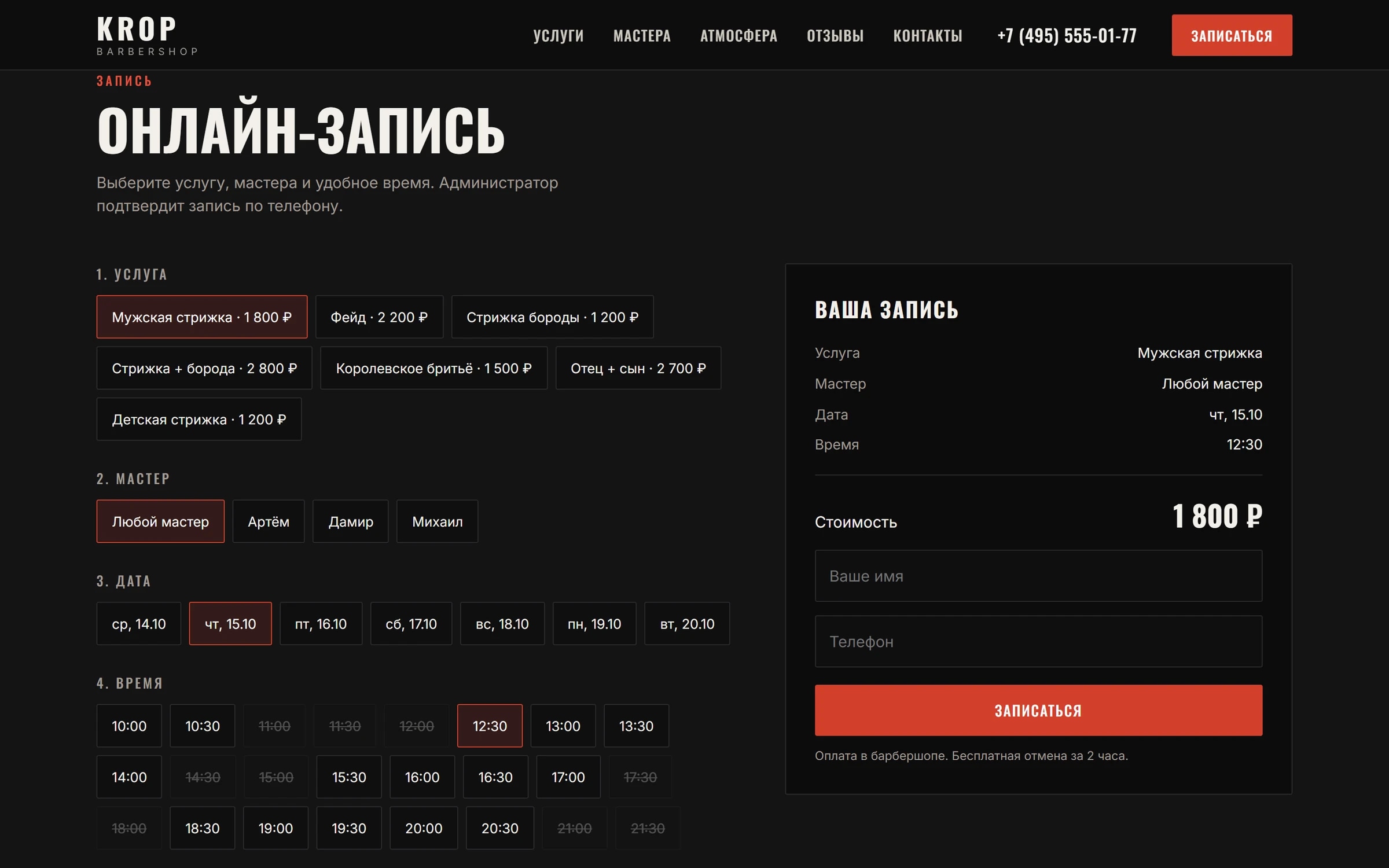The width and height of the screenshot is (1389, 868).
Task: Select Отец + сын · 2 700 ₽
Action: 638,368
